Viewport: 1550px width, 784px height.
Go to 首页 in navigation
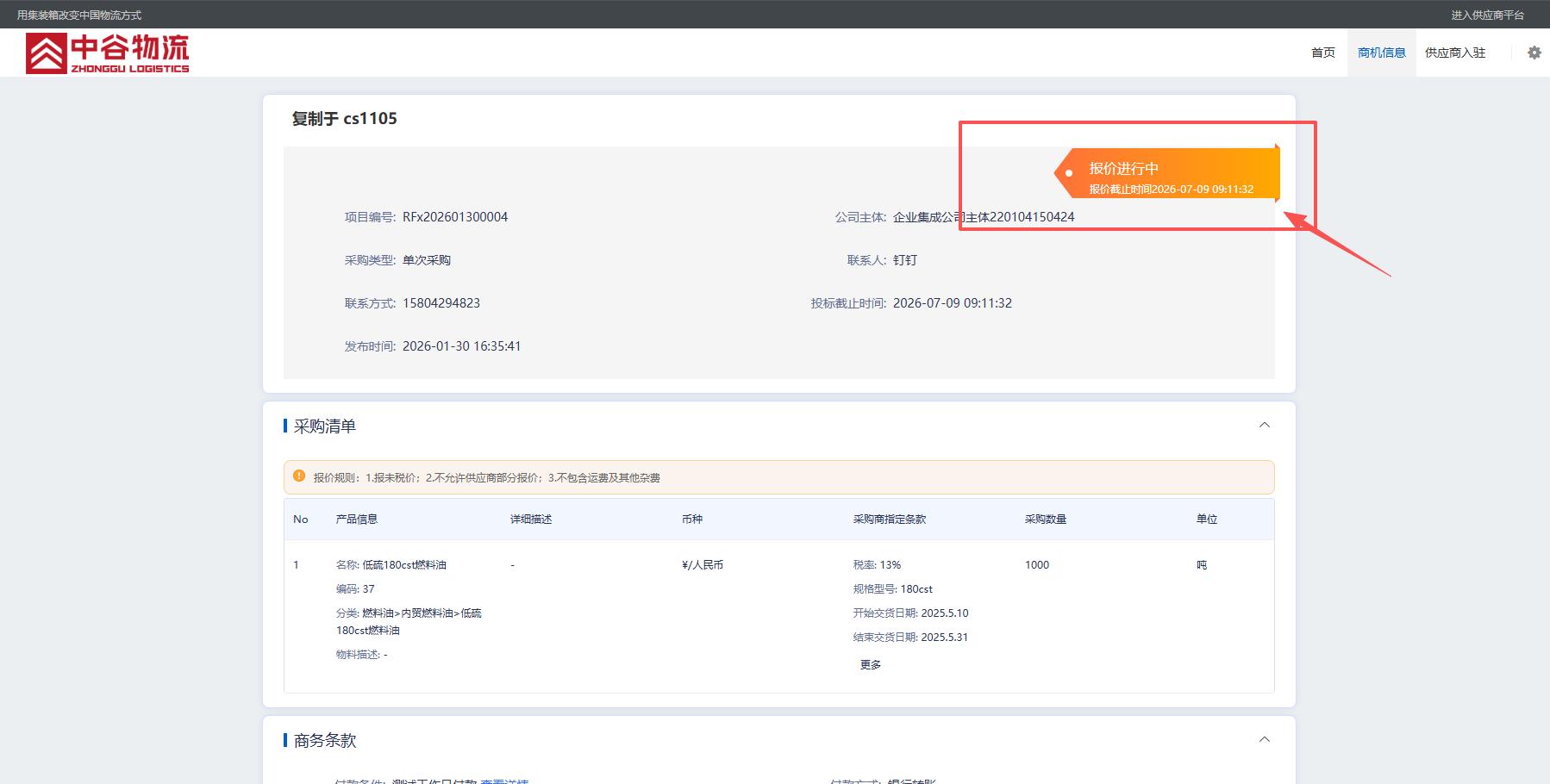pos(1323,53)
